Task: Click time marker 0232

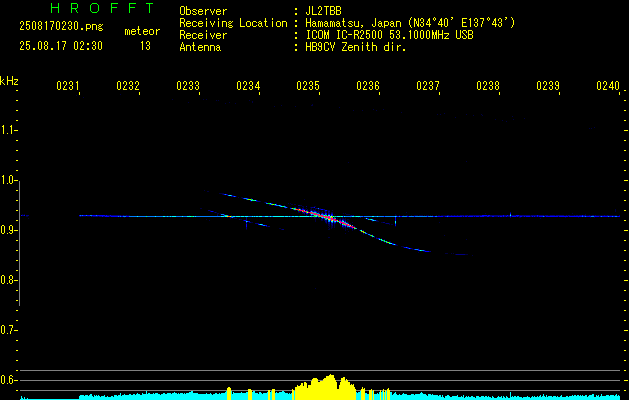Action: tap(128, 86)
